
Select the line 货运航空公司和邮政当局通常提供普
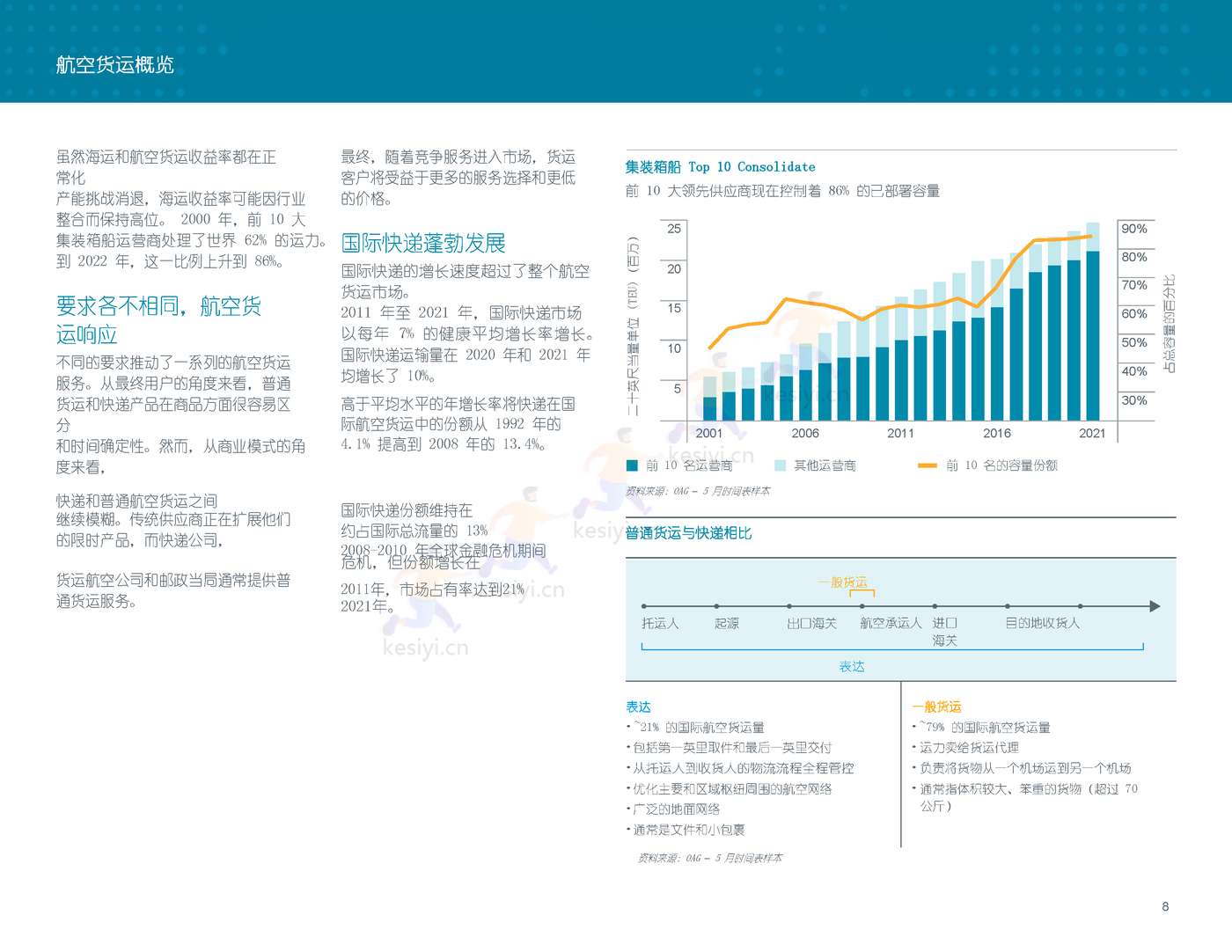[x=173, y=580]
